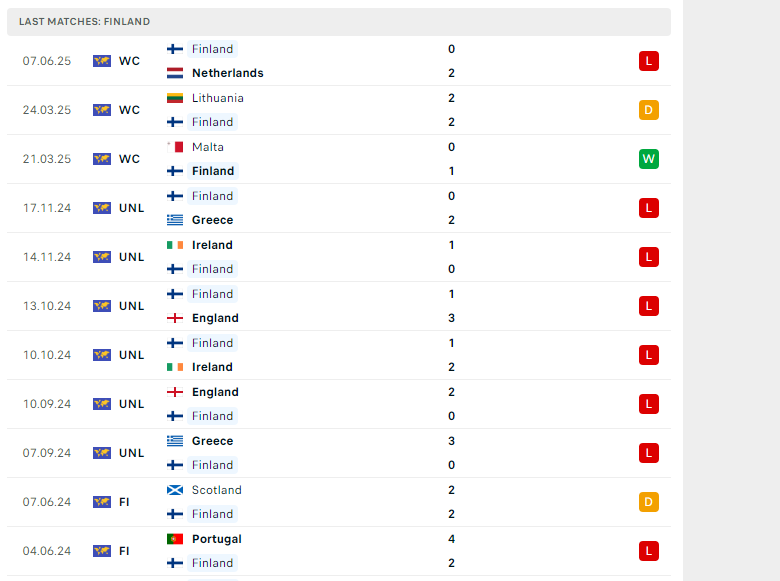Click the D badge for Scotland match
The height and width of the screenshot is (581, 780).
tap(649, 502)
